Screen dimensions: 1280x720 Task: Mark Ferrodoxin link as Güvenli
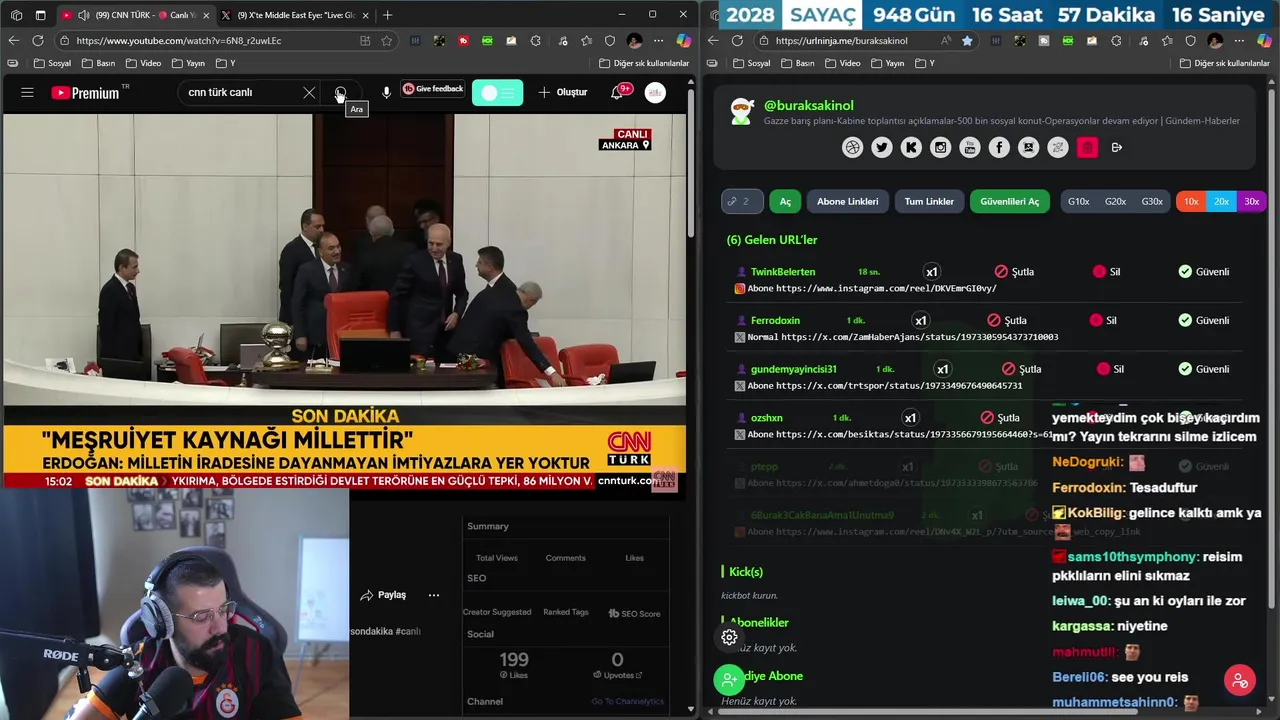point(1204,320)
